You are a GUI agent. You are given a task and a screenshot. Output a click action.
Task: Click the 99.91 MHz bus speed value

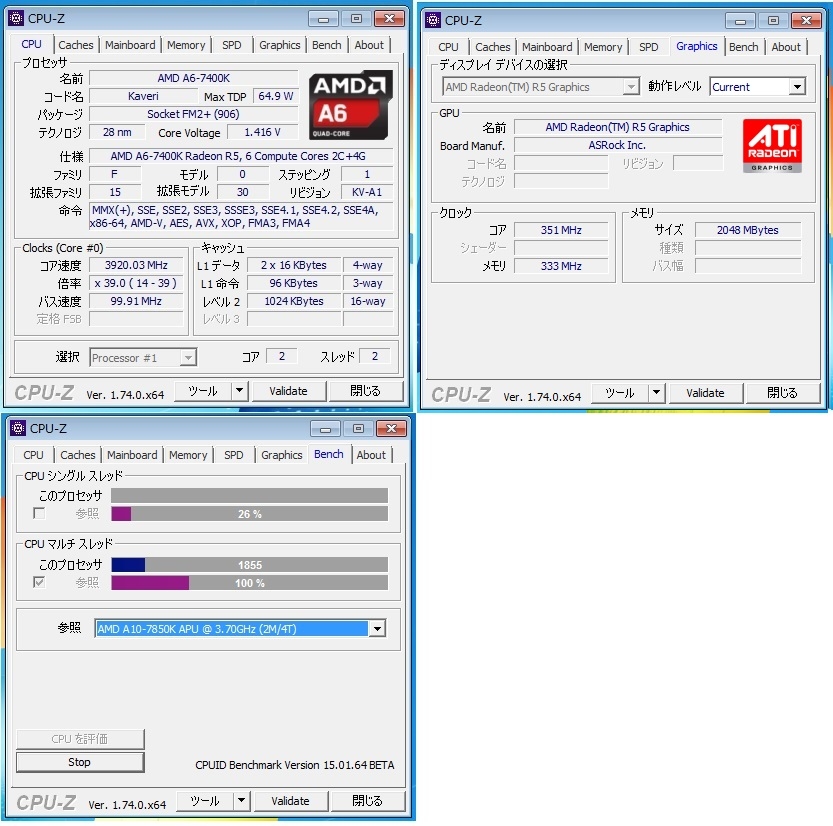coord(136,301)
